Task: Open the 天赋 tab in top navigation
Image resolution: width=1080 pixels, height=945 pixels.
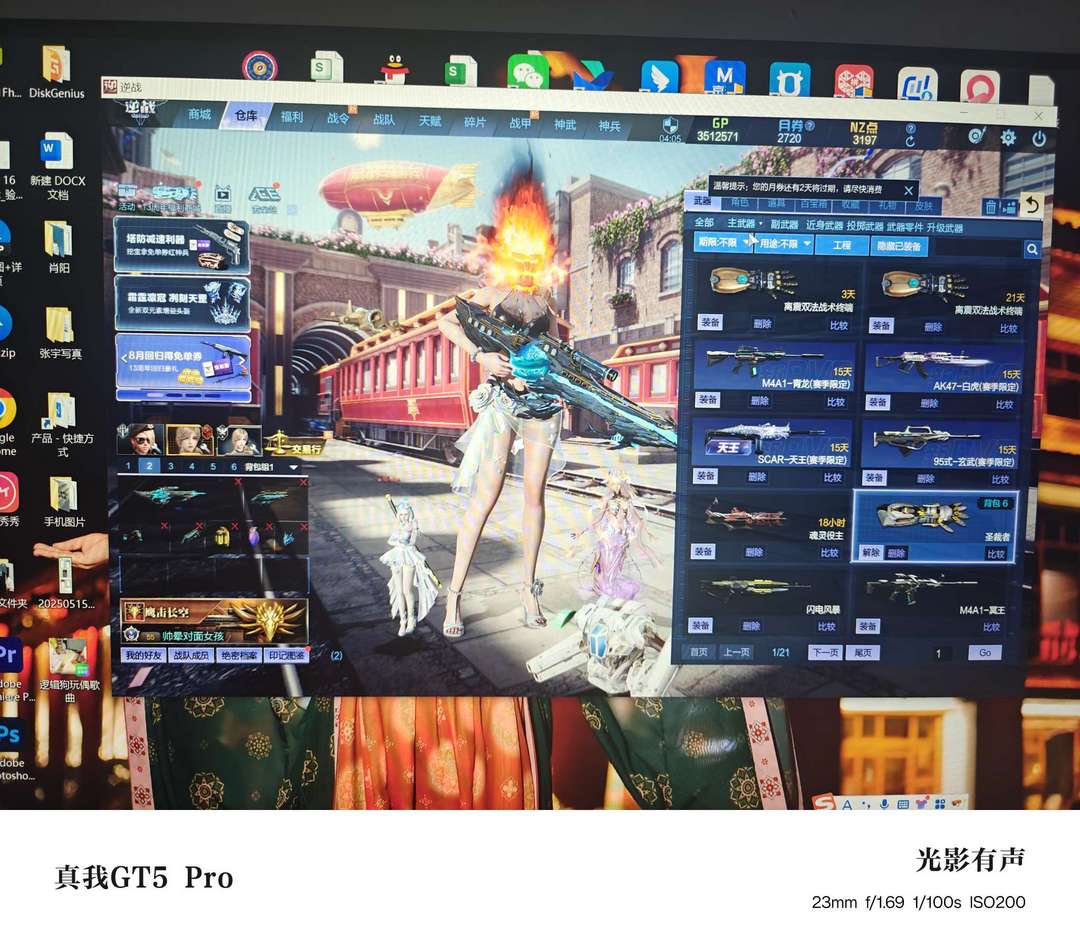Action: pyautogui.click(x=430, y=120)
